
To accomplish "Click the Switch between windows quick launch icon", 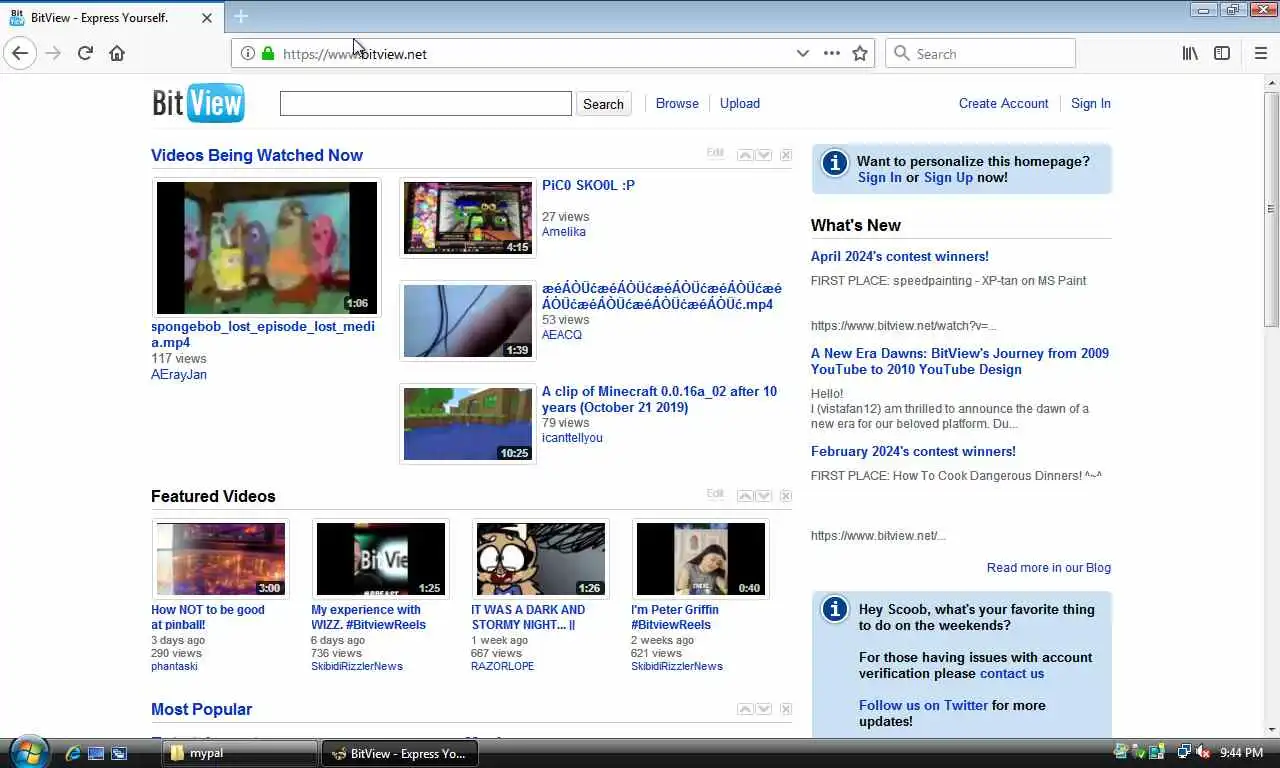I will pos(119,753).
